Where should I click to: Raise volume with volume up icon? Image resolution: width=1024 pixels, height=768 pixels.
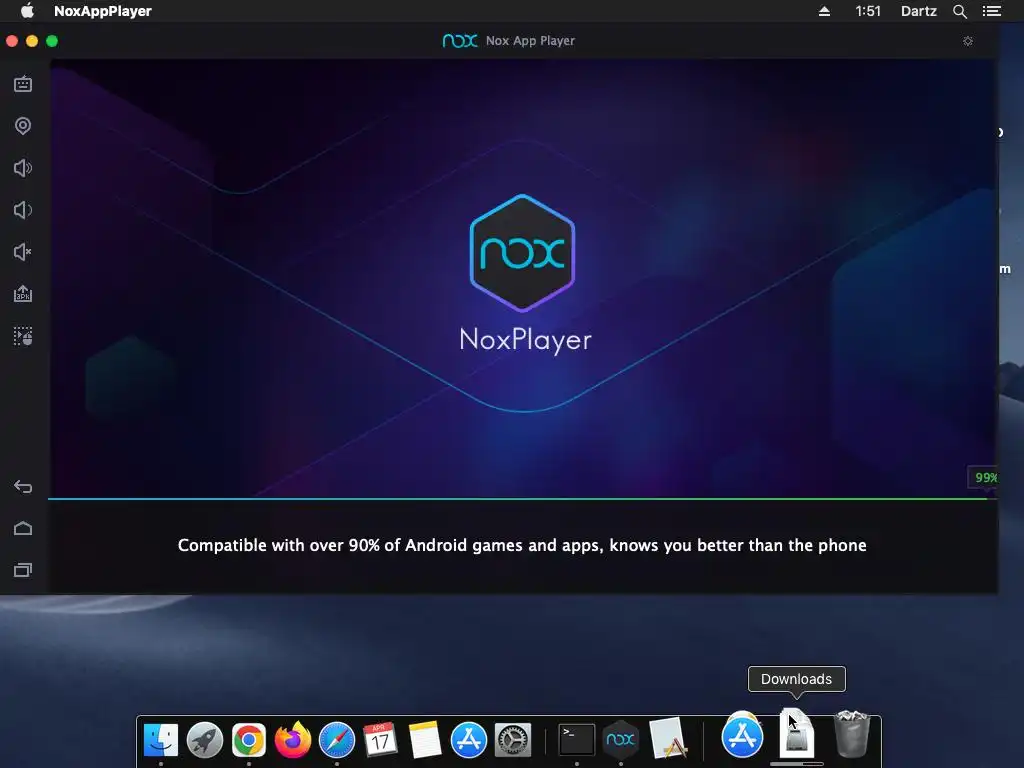coord(23,168)
